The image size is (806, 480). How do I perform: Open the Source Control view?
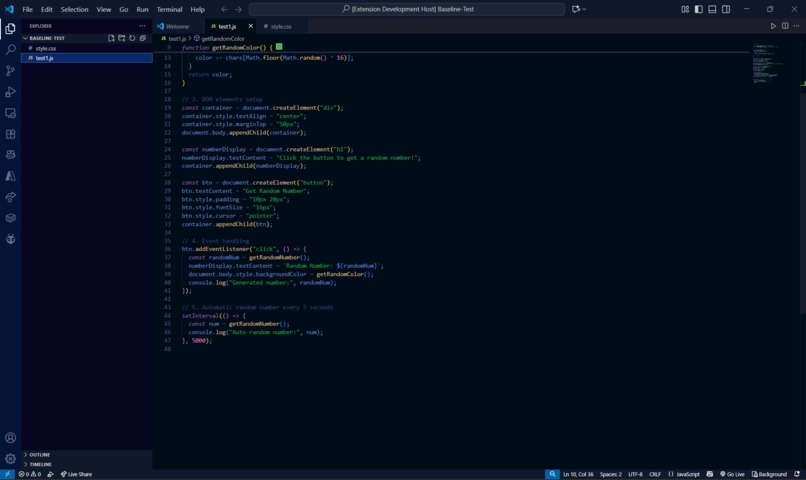[x=10, y=70]
